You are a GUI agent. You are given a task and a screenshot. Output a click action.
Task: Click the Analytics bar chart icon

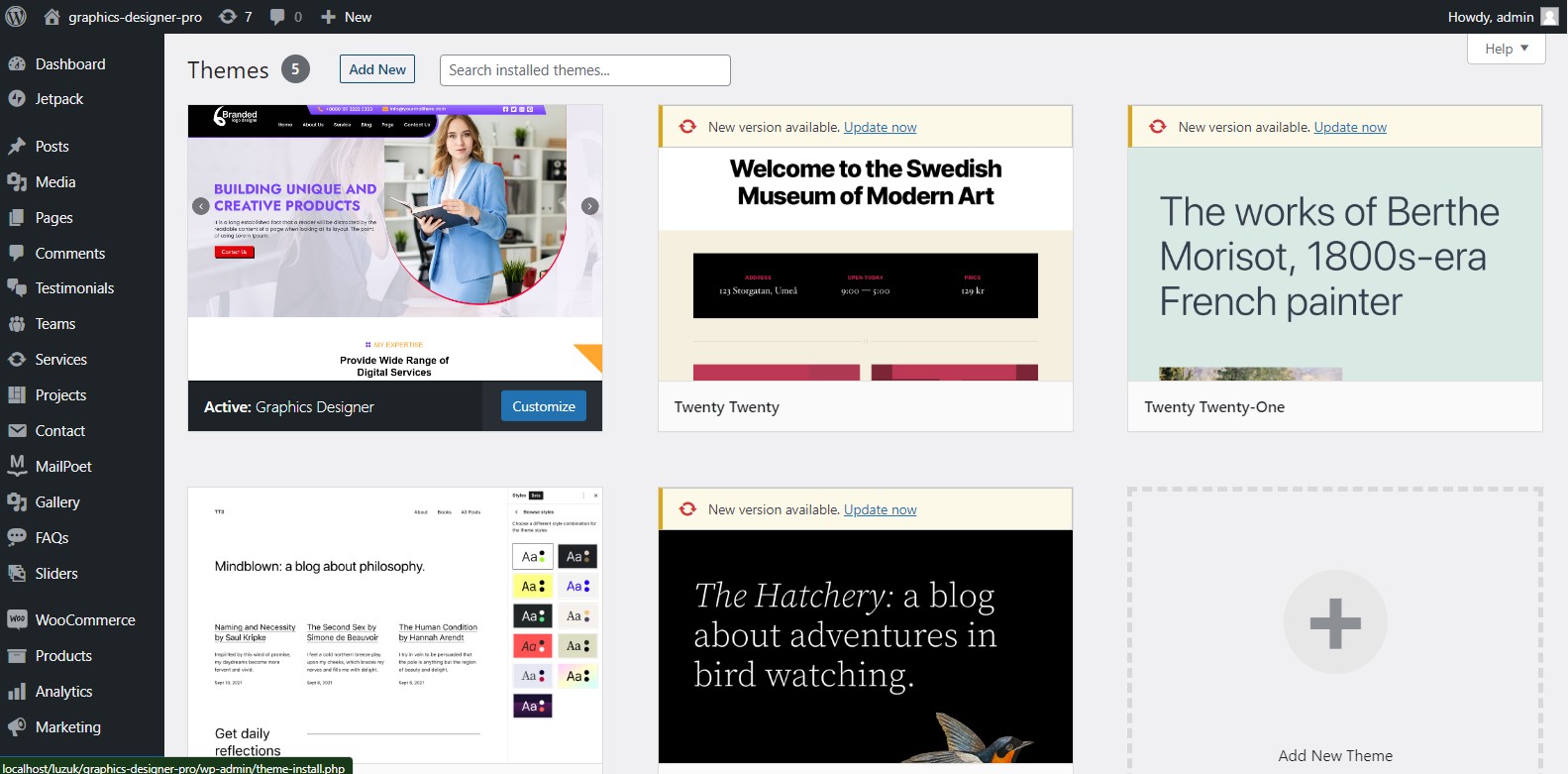[17, 692]
